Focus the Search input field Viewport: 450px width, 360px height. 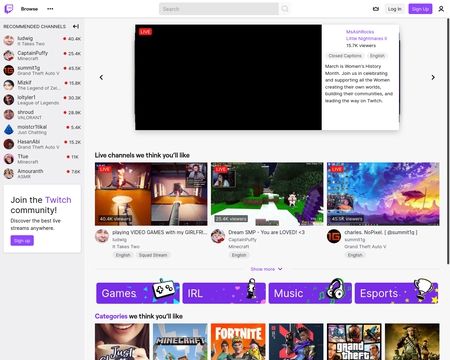(219, 9)
